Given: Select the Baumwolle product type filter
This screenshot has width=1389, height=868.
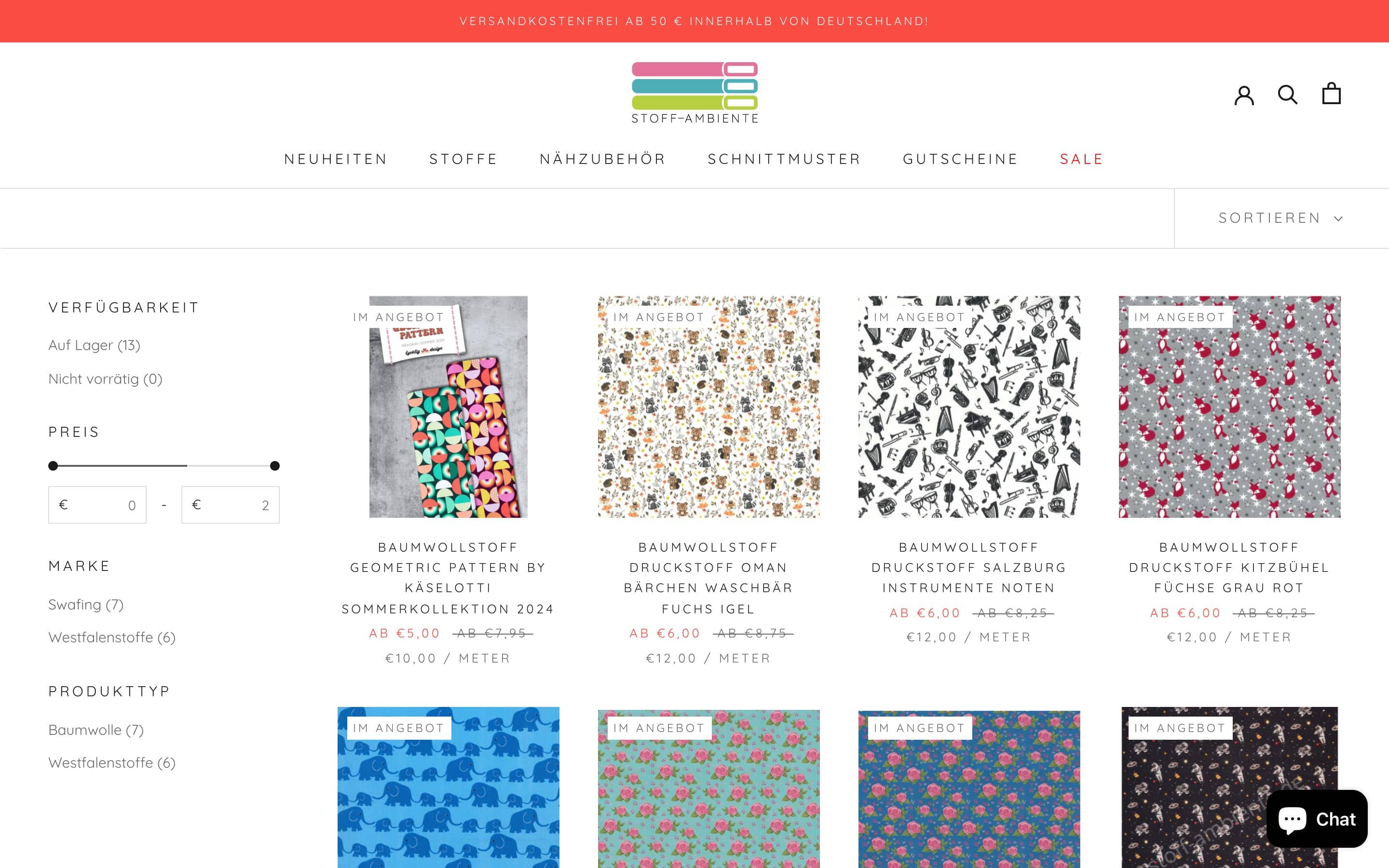Looking at the screenshot, I should pos(96,730).
